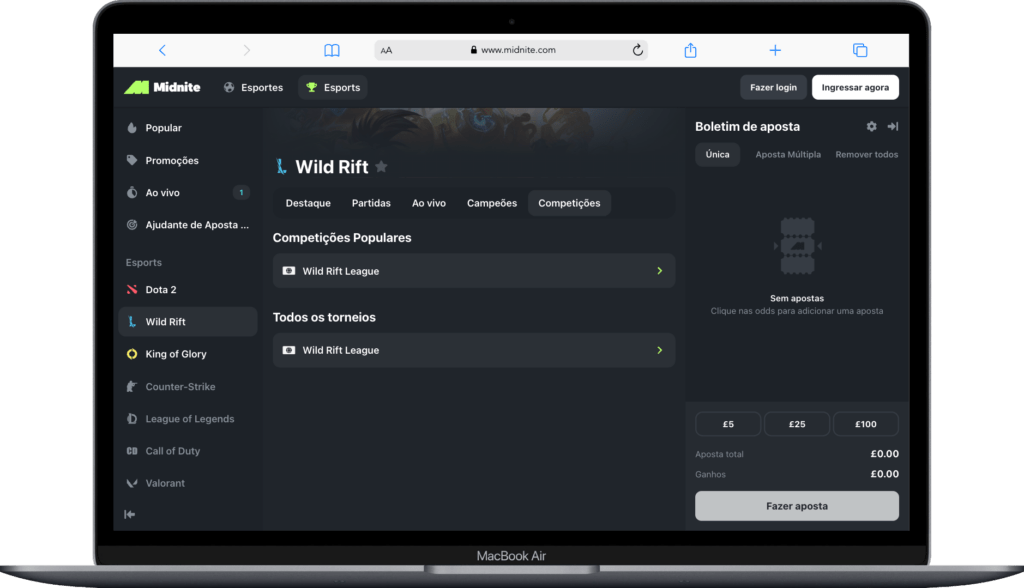Open Popular in the sidebar
The image size is (1024, 588).
[188, 128]
